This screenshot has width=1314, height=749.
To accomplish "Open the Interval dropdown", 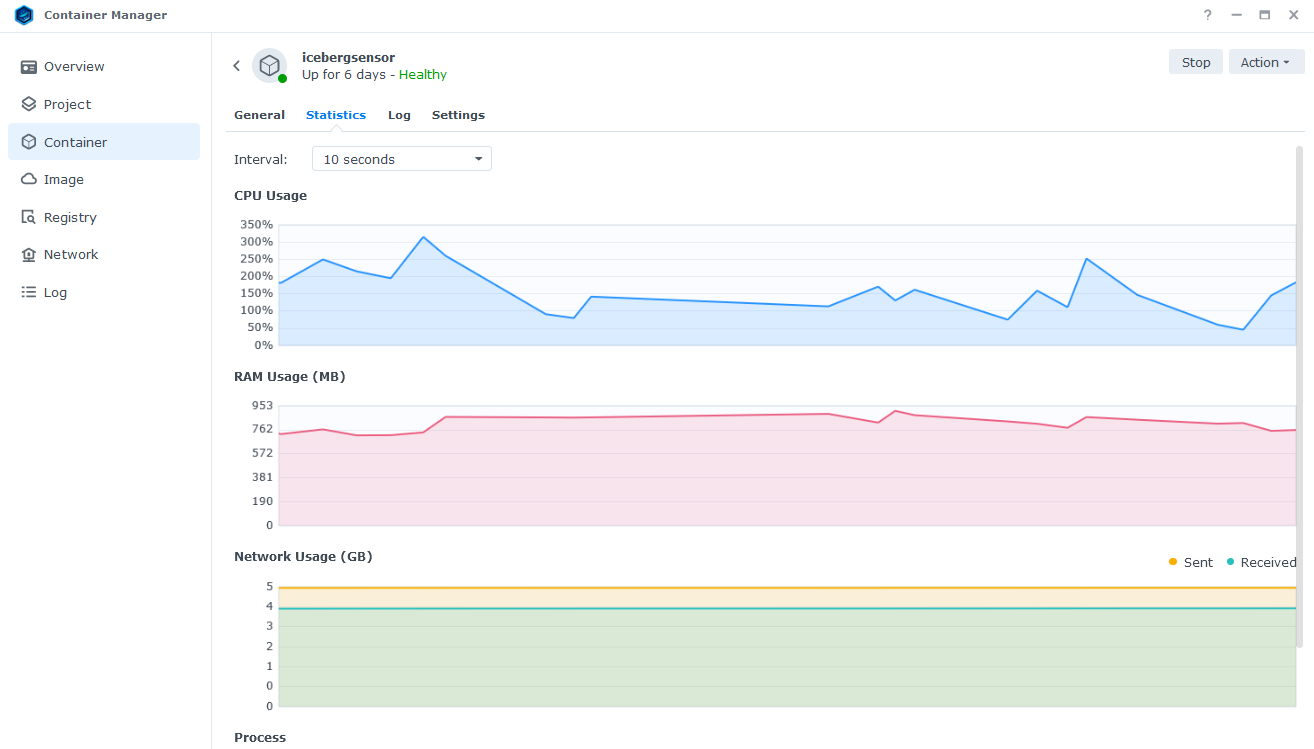I will [x=401, y=158].
